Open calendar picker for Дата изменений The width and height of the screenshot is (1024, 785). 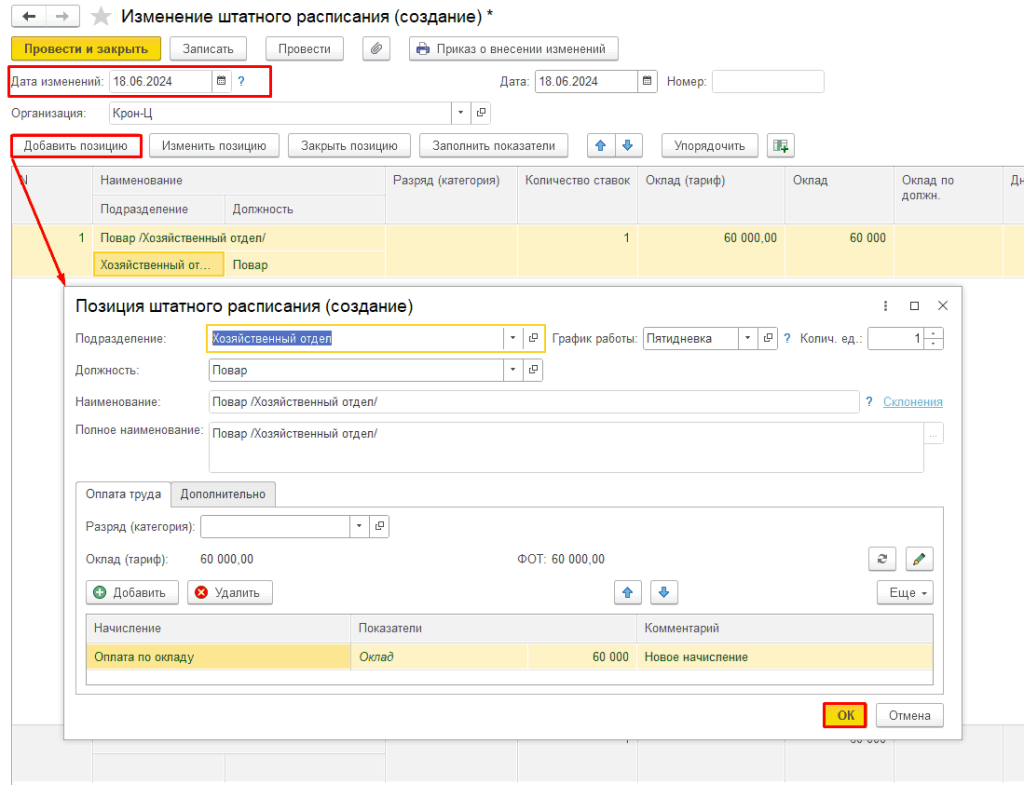click(222, 82)
